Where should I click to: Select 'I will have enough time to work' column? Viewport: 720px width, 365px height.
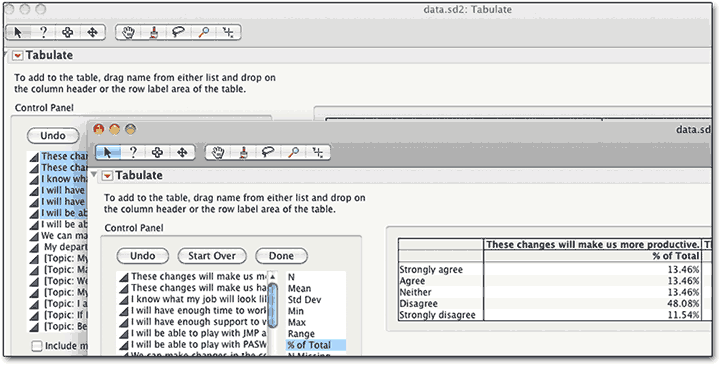point(193,310)
